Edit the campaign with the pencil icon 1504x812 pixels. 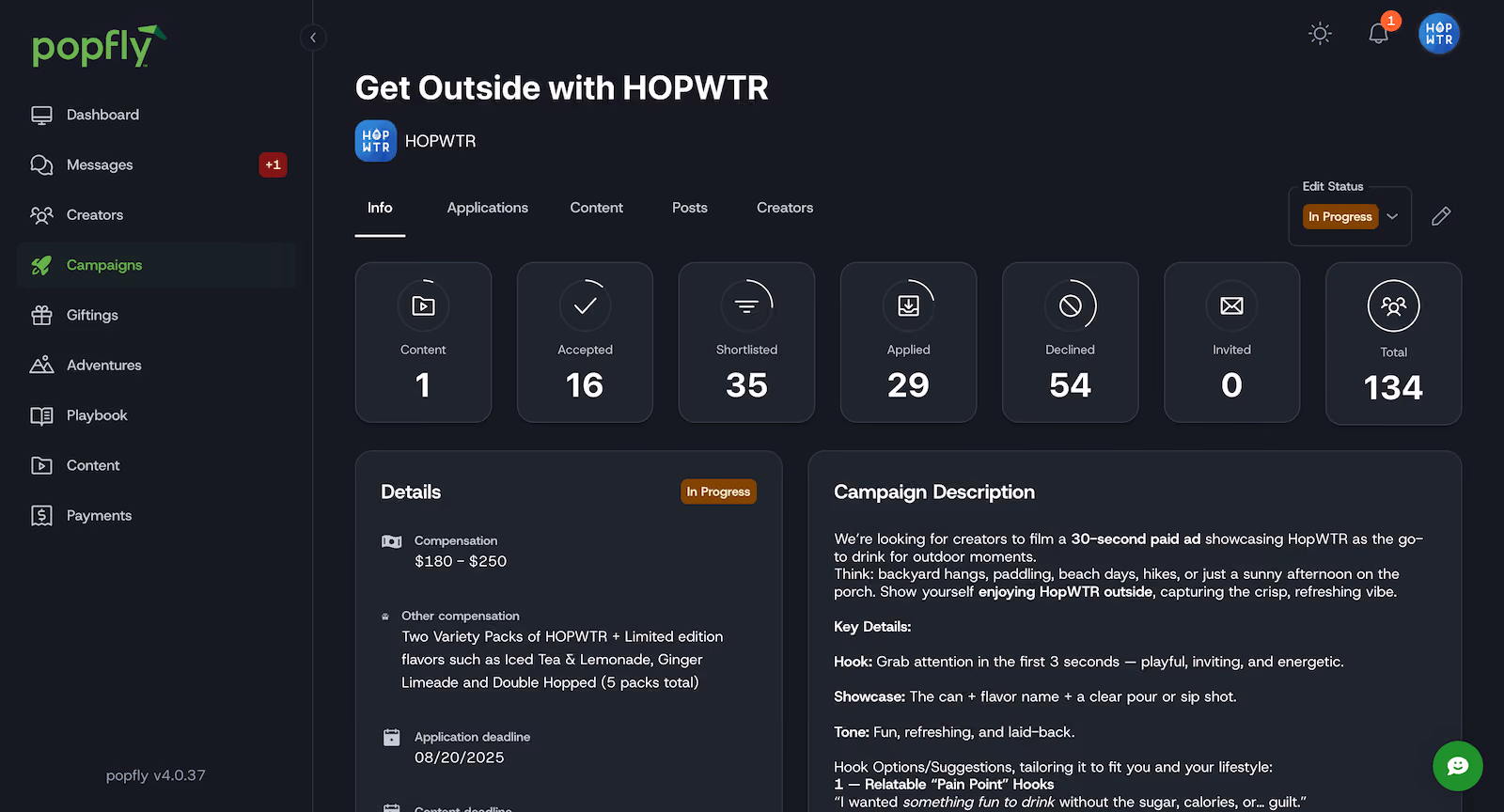coord(1441,216)
